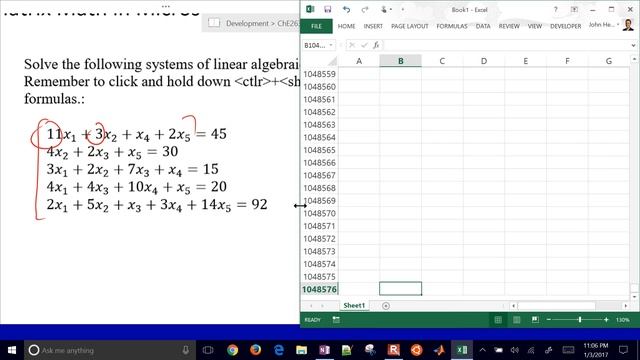Open File Explorer from the taskbar
The height and width of the screenshot is (360, 640).
[x=302, y=350]
